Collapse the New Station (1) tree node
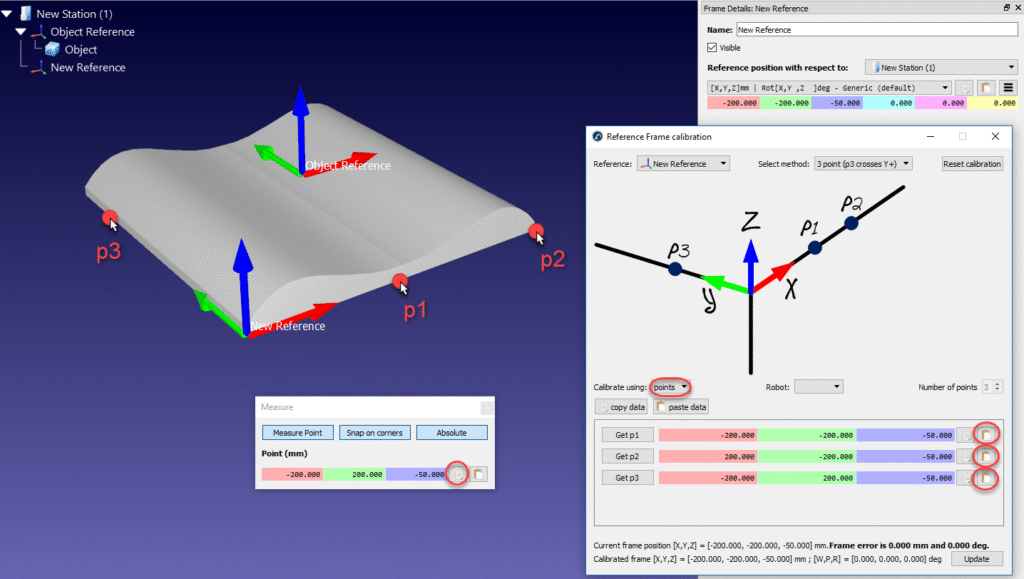1024x579 pixels. (7, 13)
